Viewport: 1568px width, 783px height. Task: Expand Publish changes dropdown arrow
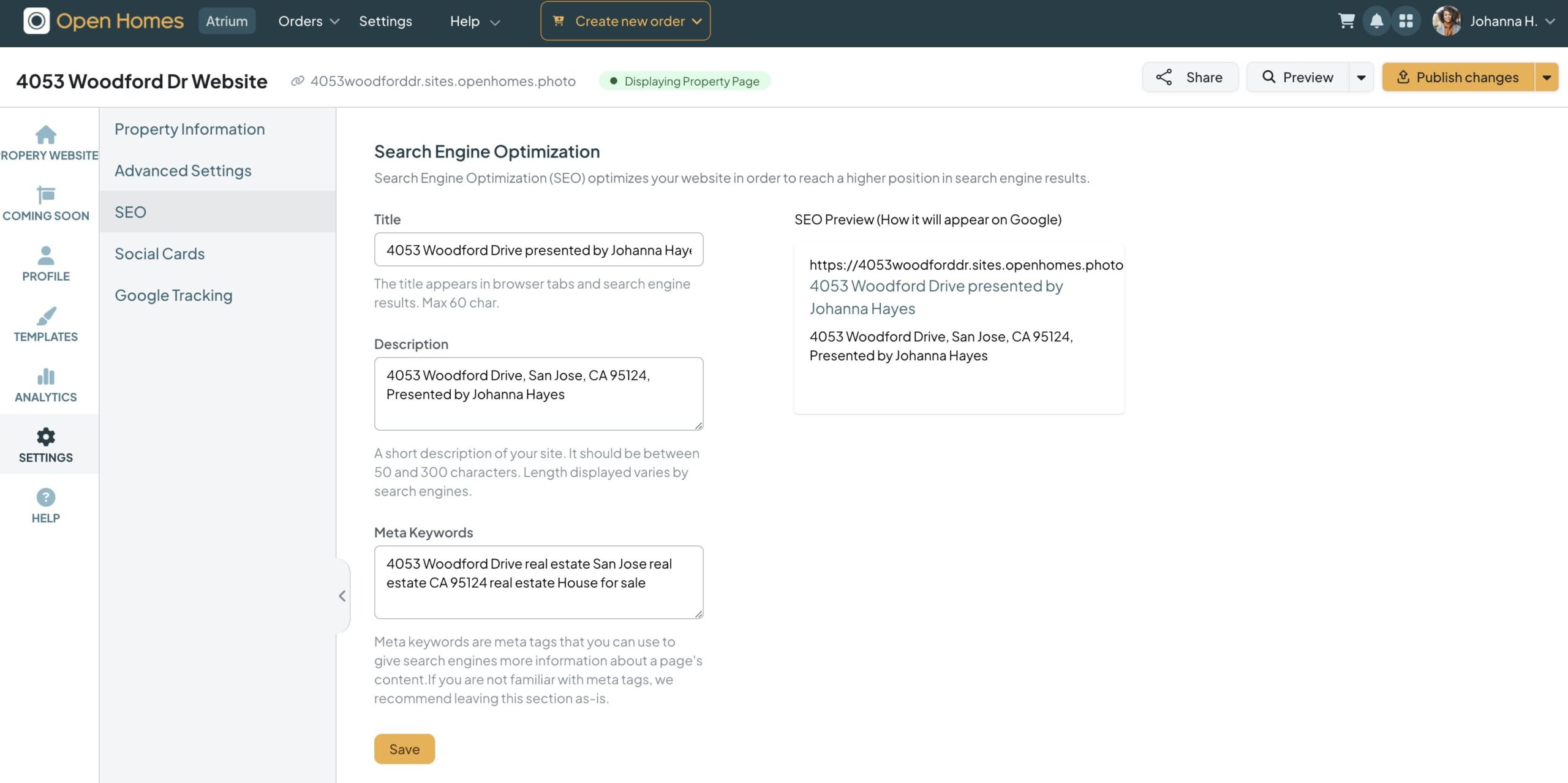pos(1547,77)
